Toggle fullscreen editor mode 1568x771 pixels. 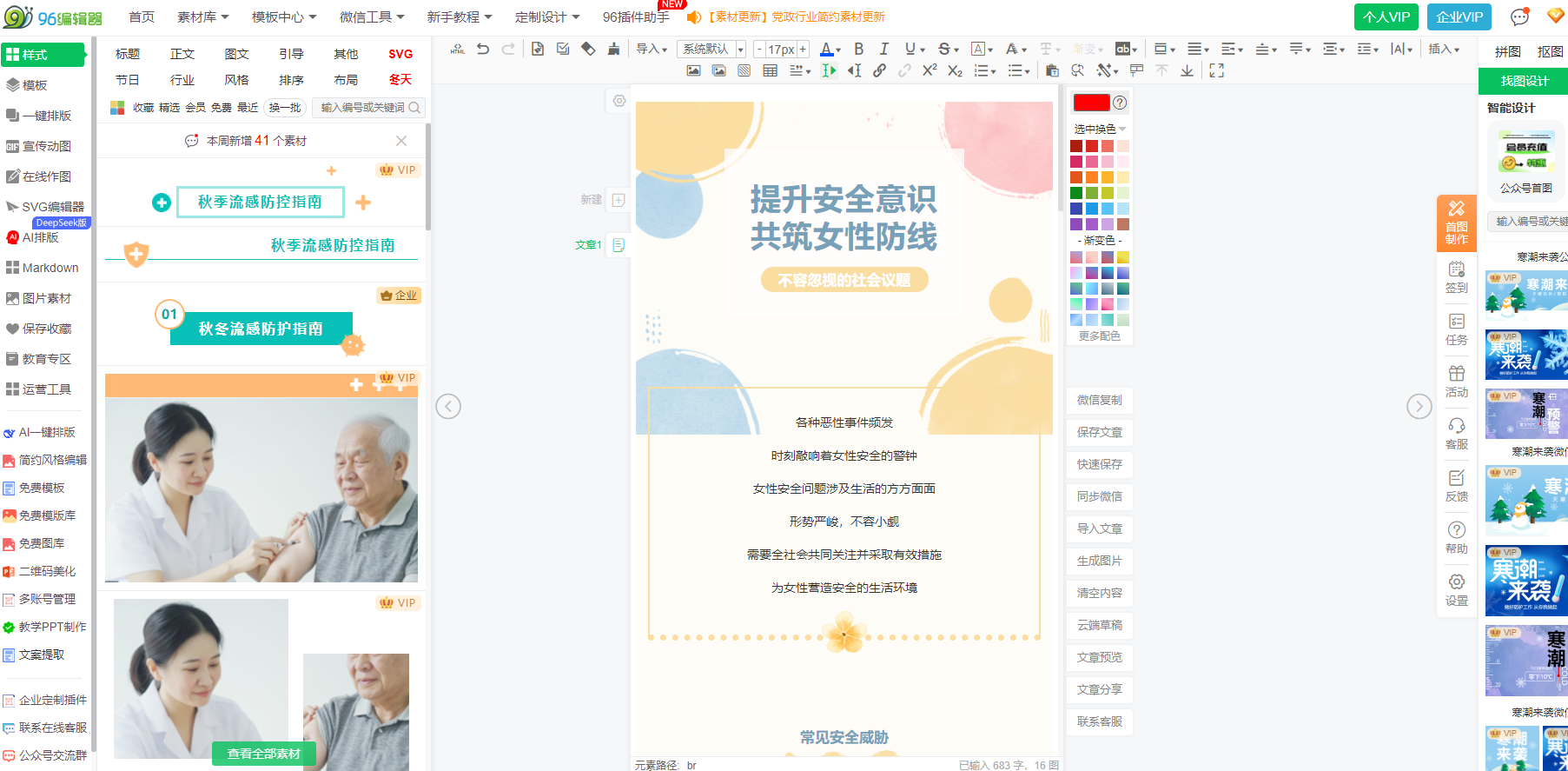coord(1216,70)
